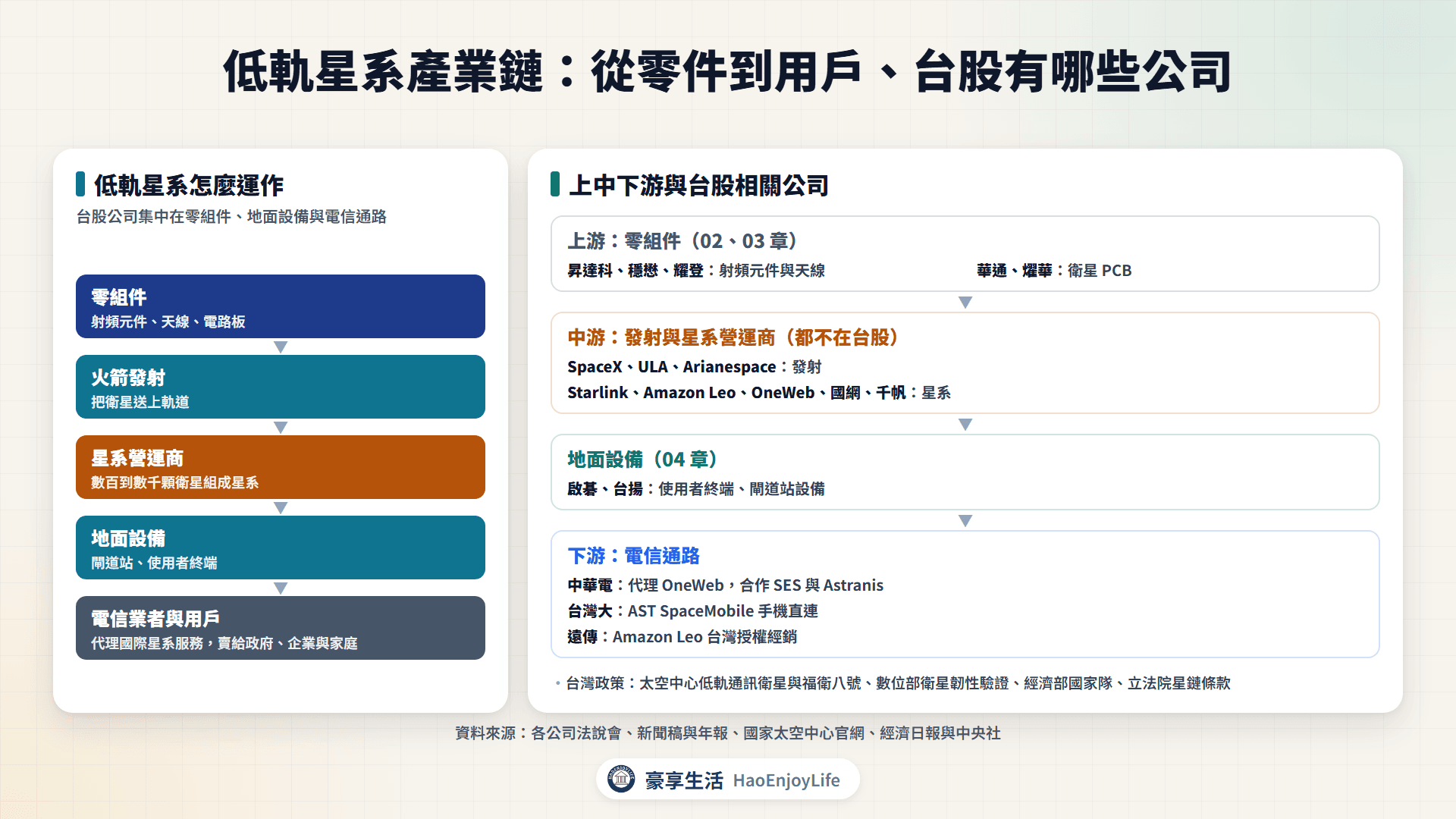This screenshot has height=819, width=1456.
Task: Click the line SpaceX、ULA、Arianespace：發射
Action: tap(695, 367)
